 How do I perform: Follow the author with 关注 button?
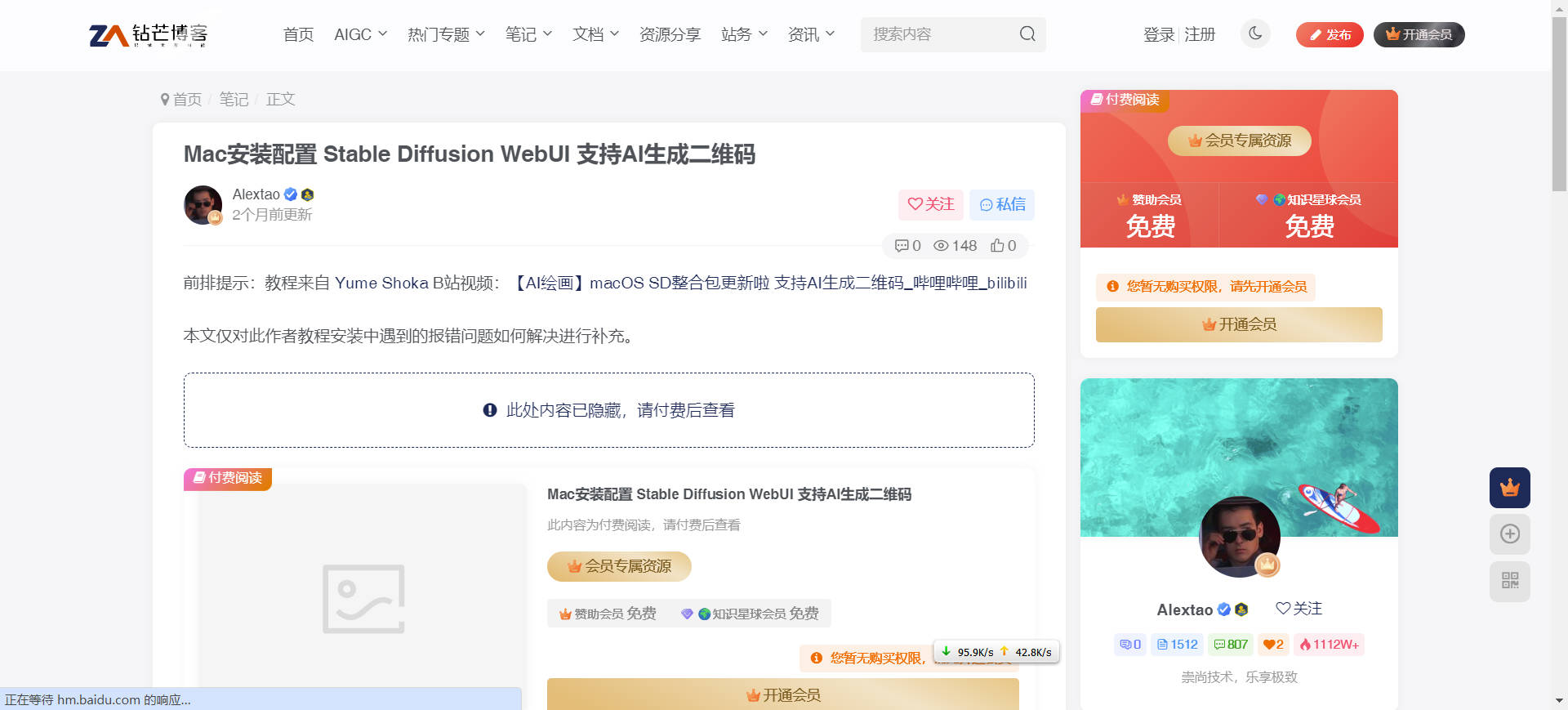(x=931, y=204)
